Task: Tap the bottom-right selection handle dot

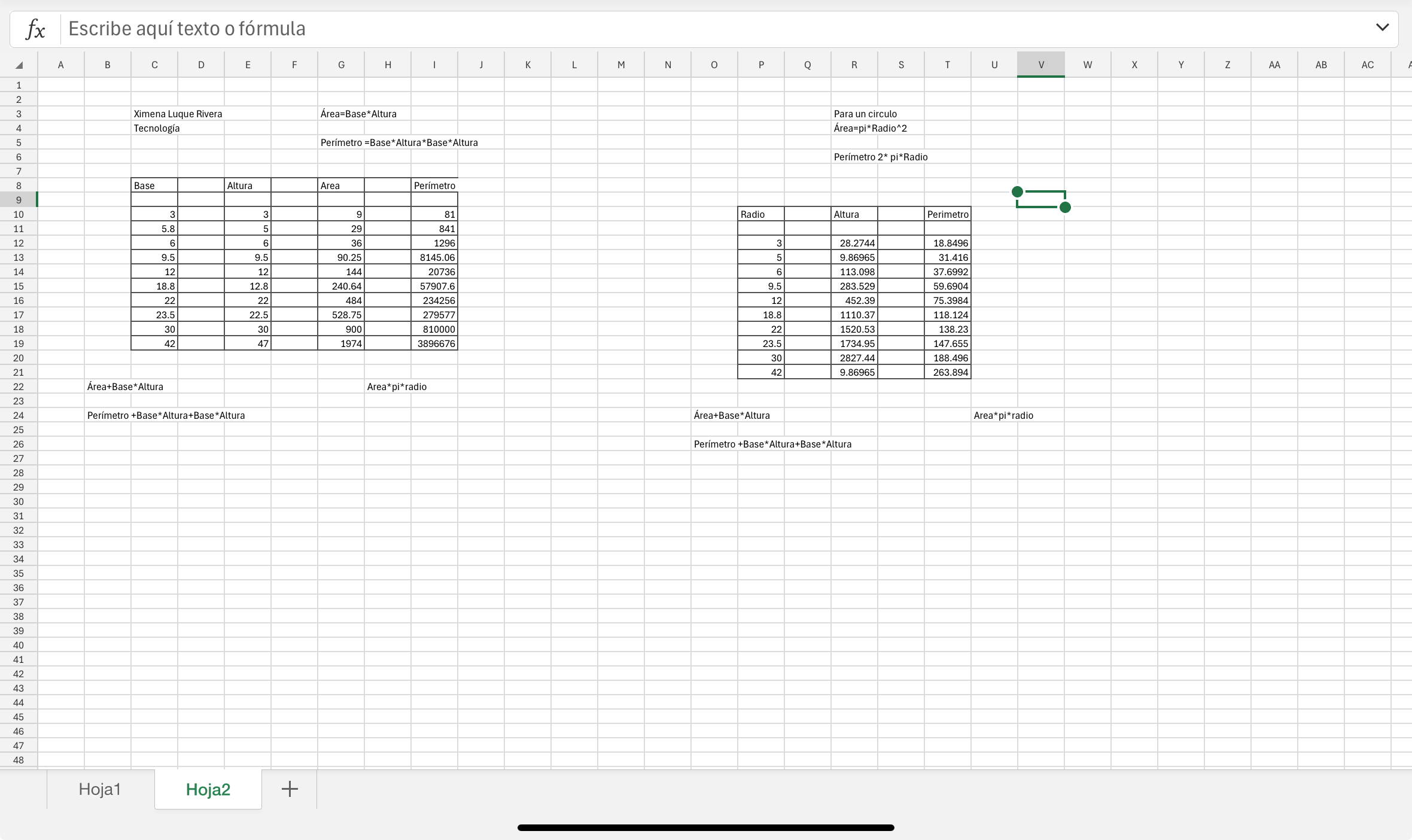Action: tap(1065, 208)
